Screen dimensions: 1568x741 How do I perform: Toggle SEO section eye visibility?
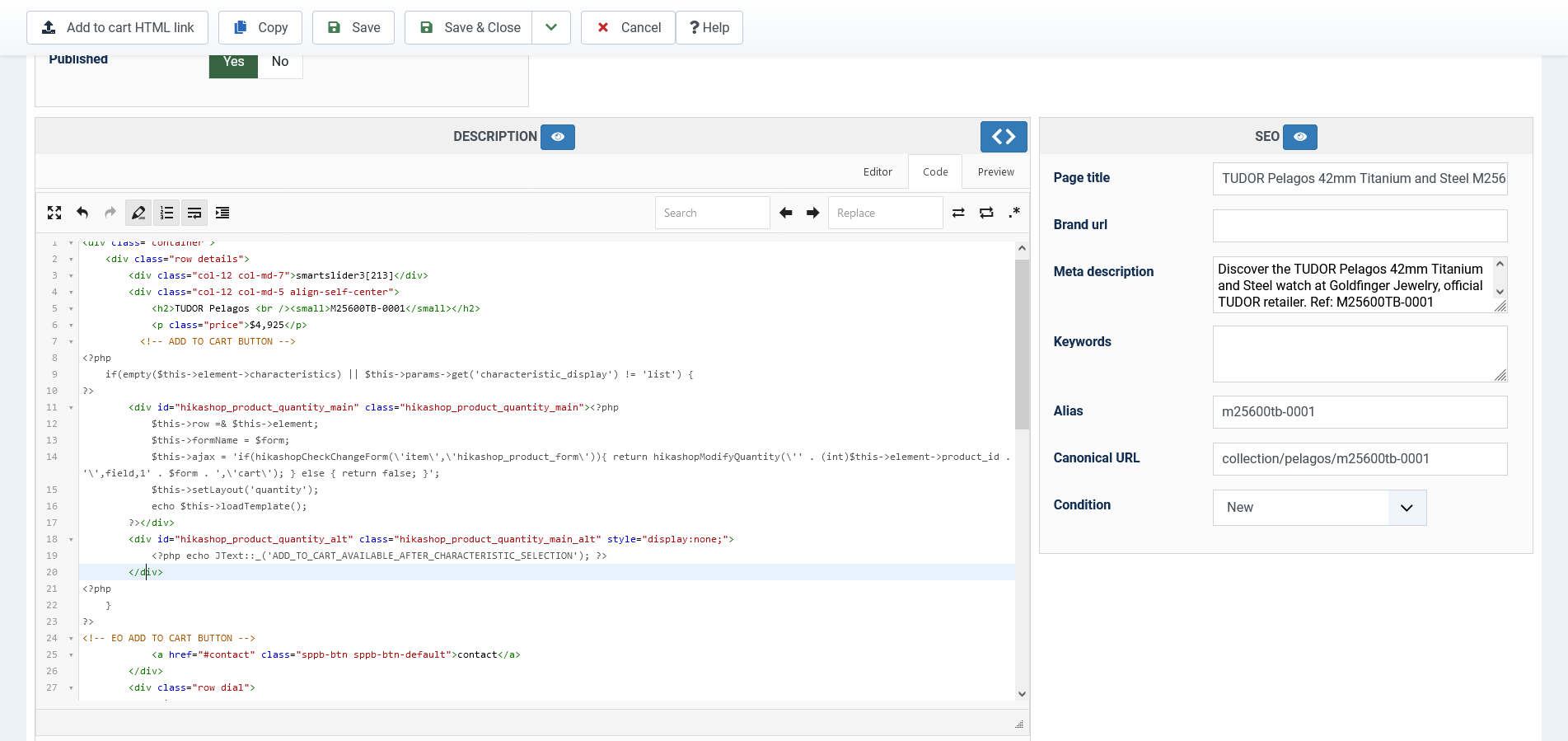(1300, 137)
